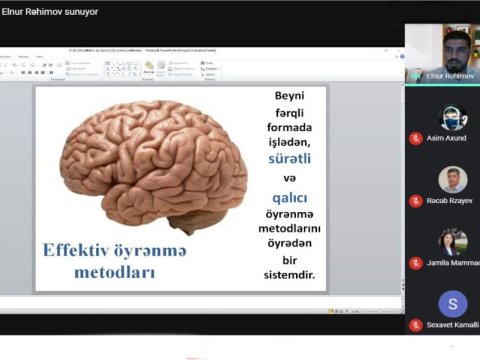Viewport: 480px width, 360px height.
Task: Click the muted microphone icon beside Jamila Mammad
Action: click(416, 263)
